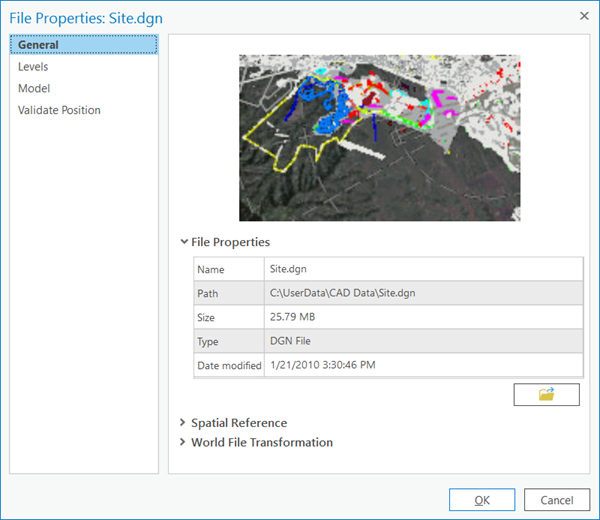
Task: Click the 25.79 MB size value
Action: click(x=423, y=317)
